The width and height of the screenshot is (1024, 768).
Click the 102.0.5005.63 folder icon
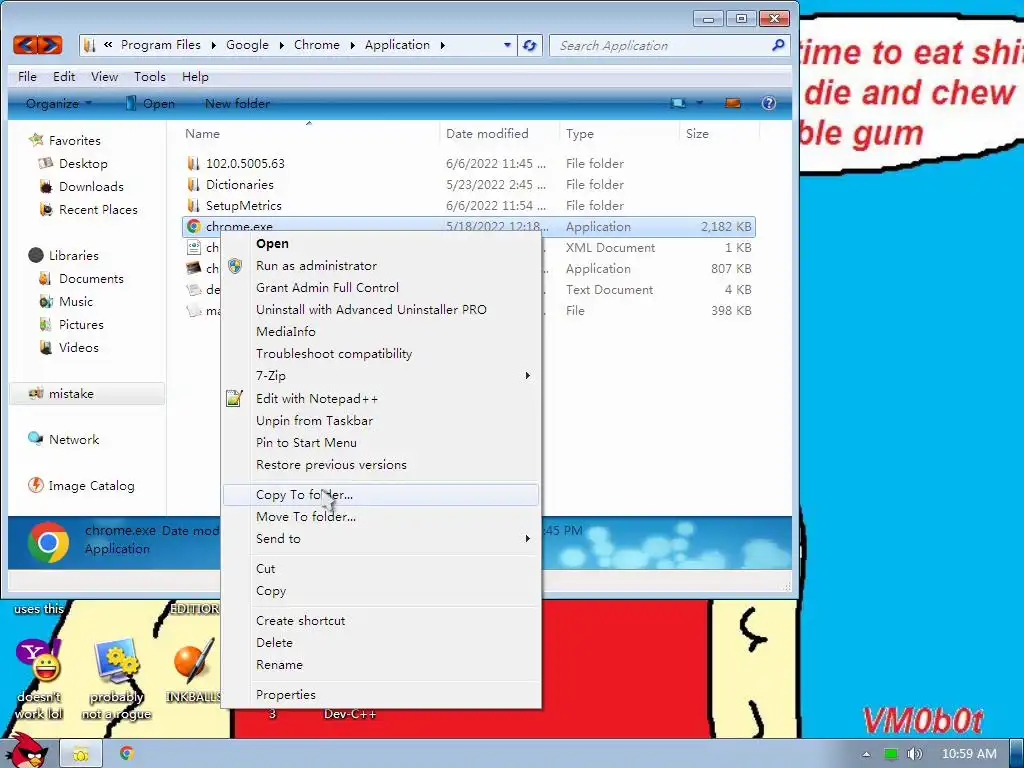(193, 163)
